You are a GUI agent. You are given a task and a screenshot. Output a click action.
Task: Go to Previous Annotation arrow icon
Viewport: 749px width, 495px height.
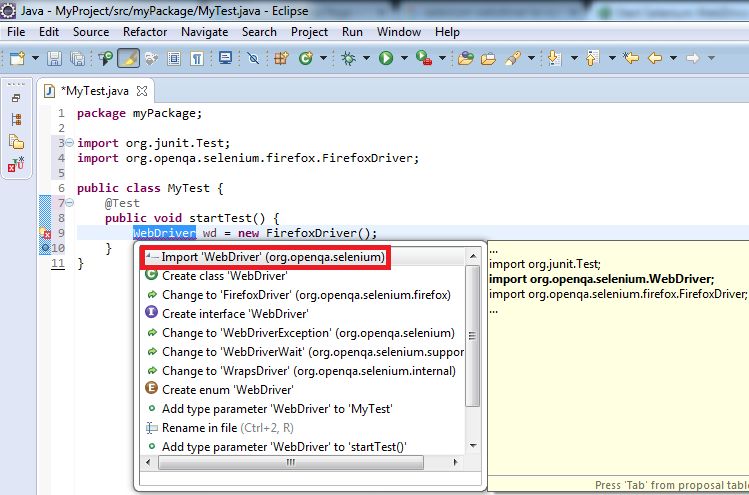click(592, 58)
